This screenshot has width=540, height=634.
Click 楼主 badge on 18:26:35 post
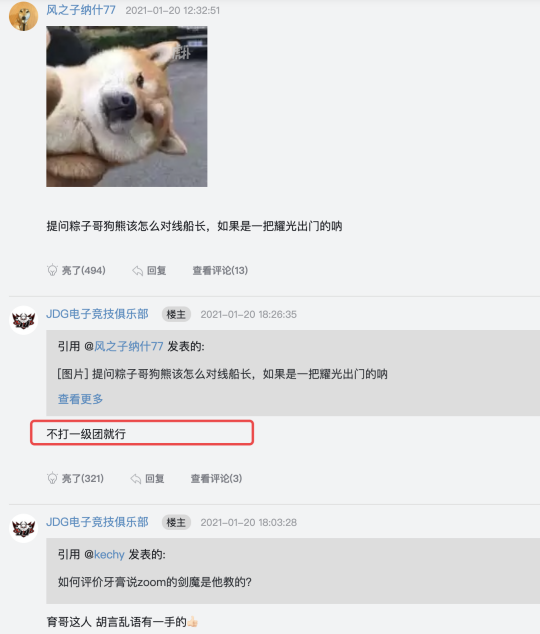[176, 314]
